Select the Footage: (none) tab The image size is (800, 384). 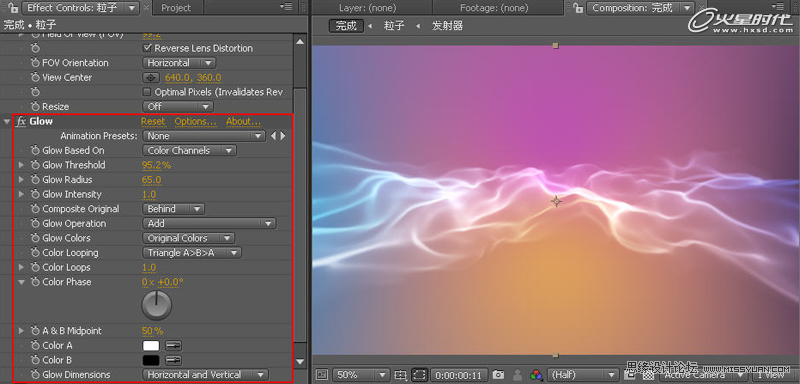click(x=494, y=8)
